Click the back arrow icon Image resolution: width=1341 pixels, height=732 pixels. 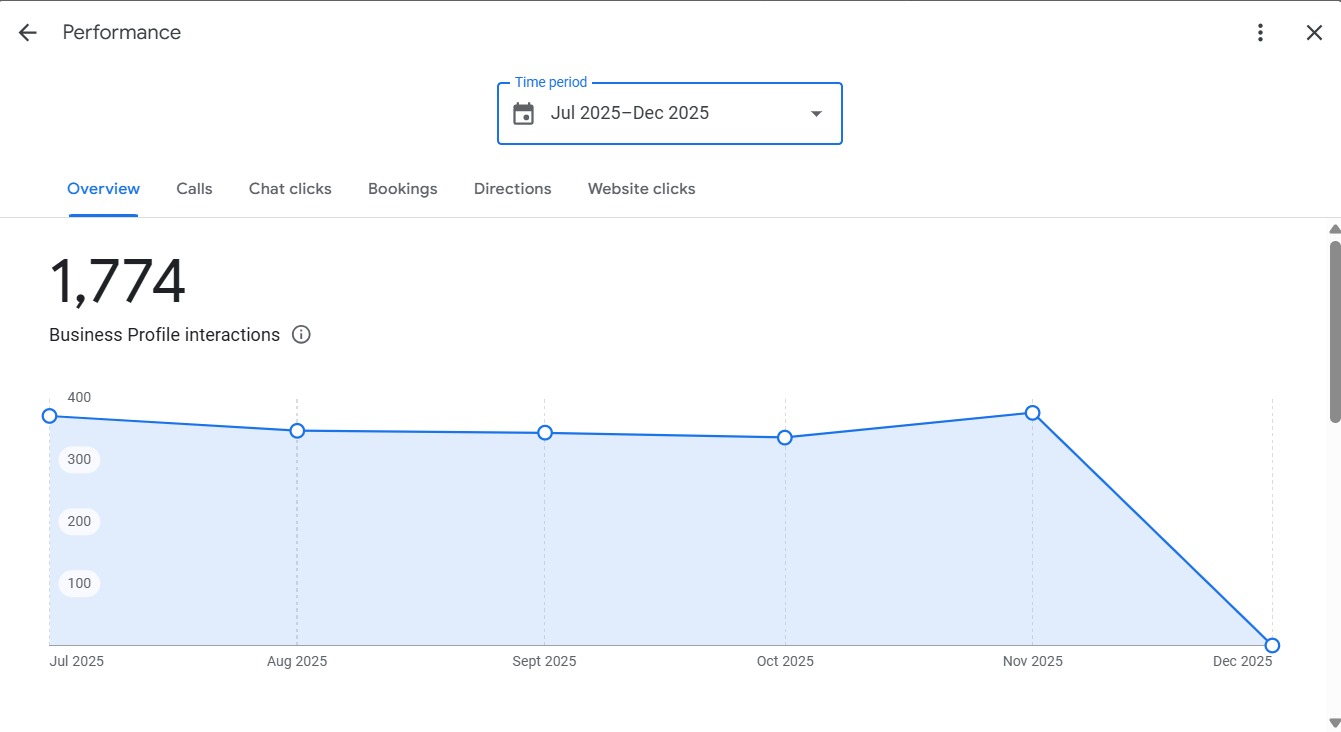(x=27, y=32)
